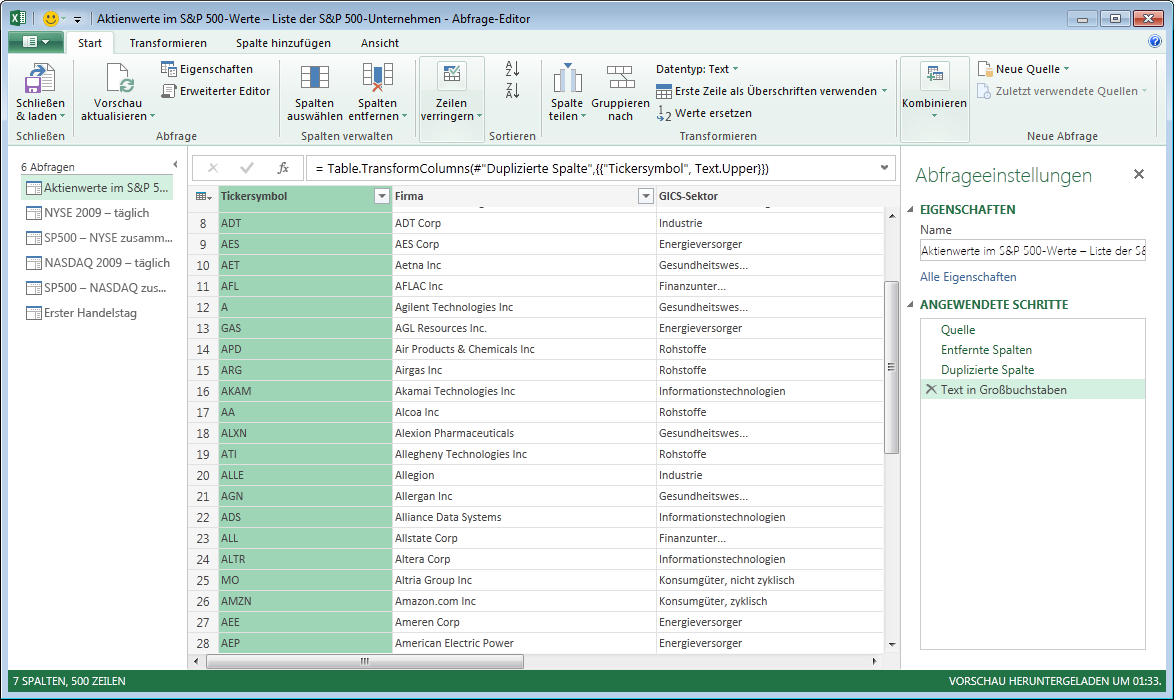This screenshot has width=1174, height=700.
Task: Click cell AFLAC Inc
Action: [x=524, y=286]
